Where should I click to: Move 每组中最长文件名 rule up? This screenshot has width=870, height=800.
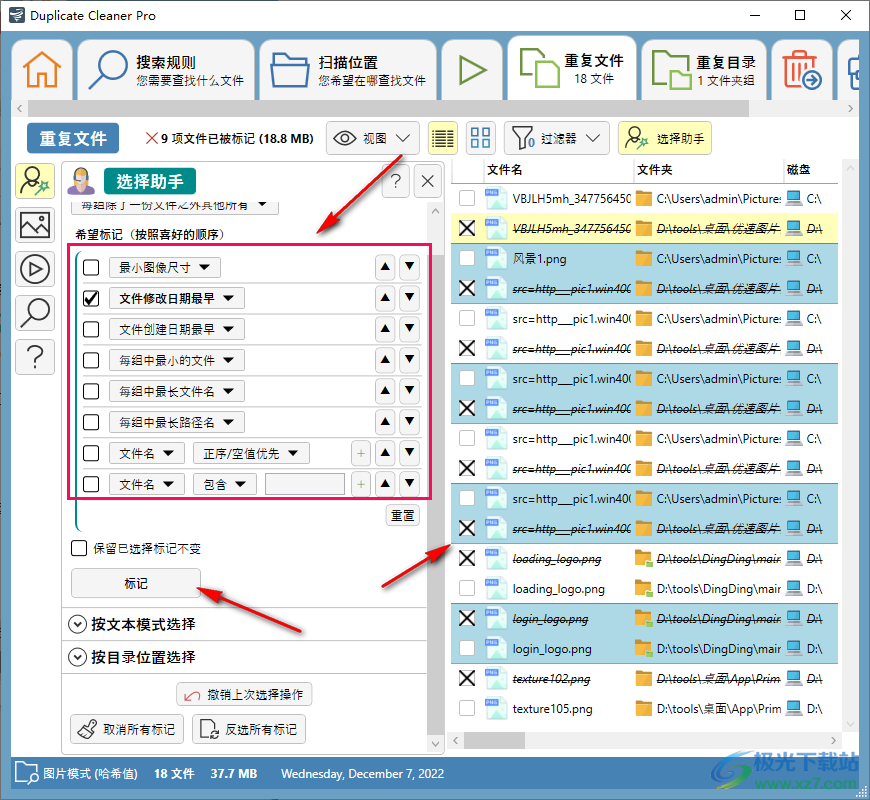pos(385,391)
